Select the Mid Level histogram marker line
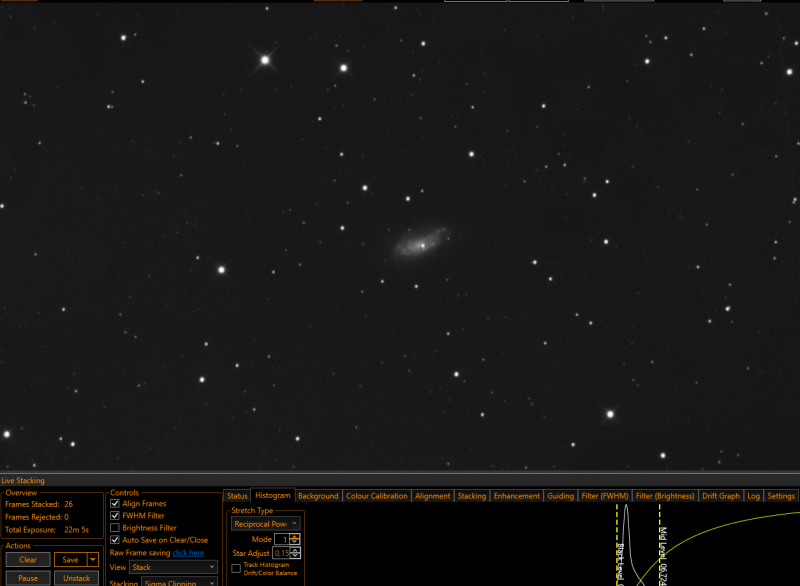The height and width of the screenshot is (586, 800). point(660,545)
